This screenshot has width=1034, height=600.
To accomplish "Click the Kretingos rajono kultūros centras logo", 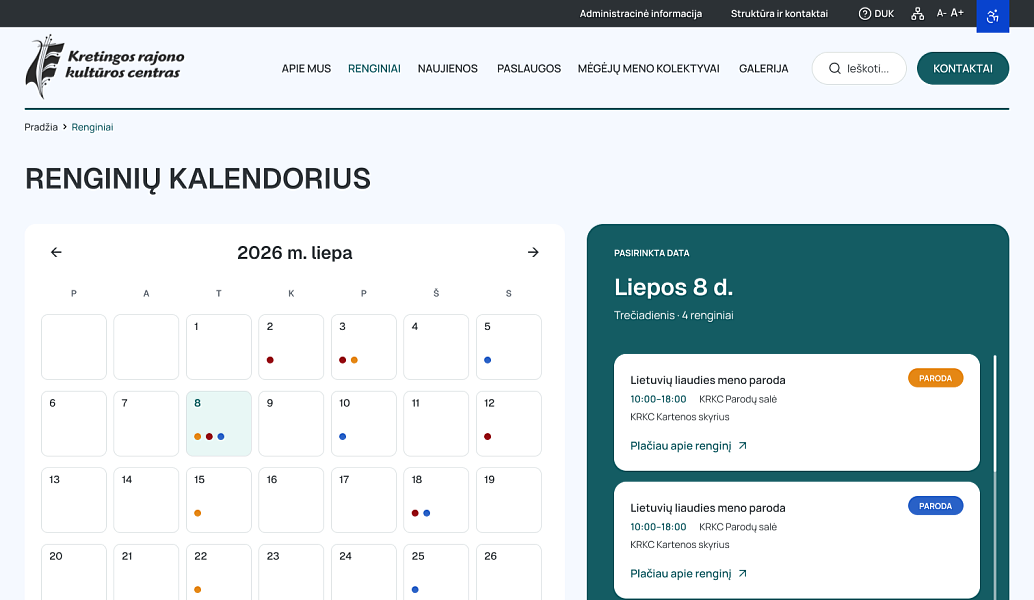I will coord(105,67).
